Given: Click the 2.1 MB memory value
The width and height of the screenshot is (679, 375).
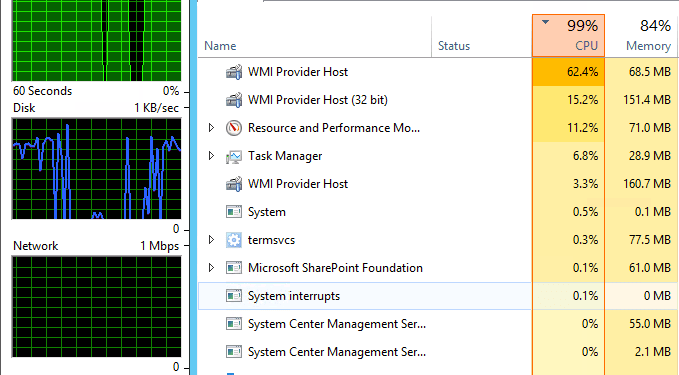Looking at the screenshot, I should click(653, 352).
